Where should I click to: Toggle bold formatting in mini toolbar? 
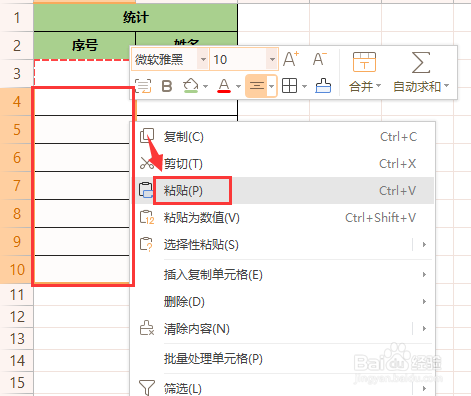point(167,86)
